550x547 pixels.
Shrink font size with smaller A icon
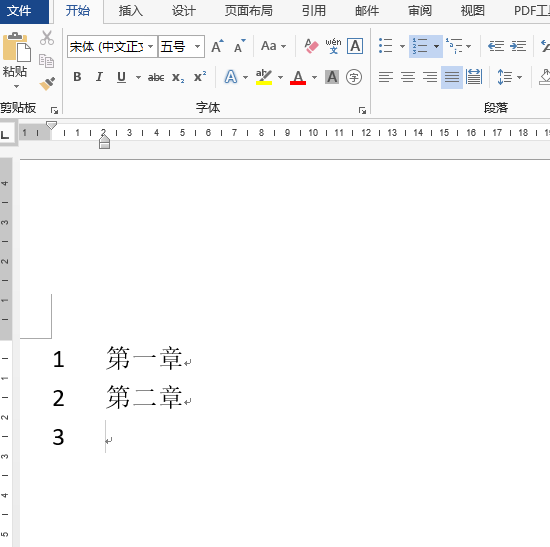pos(240,46)
